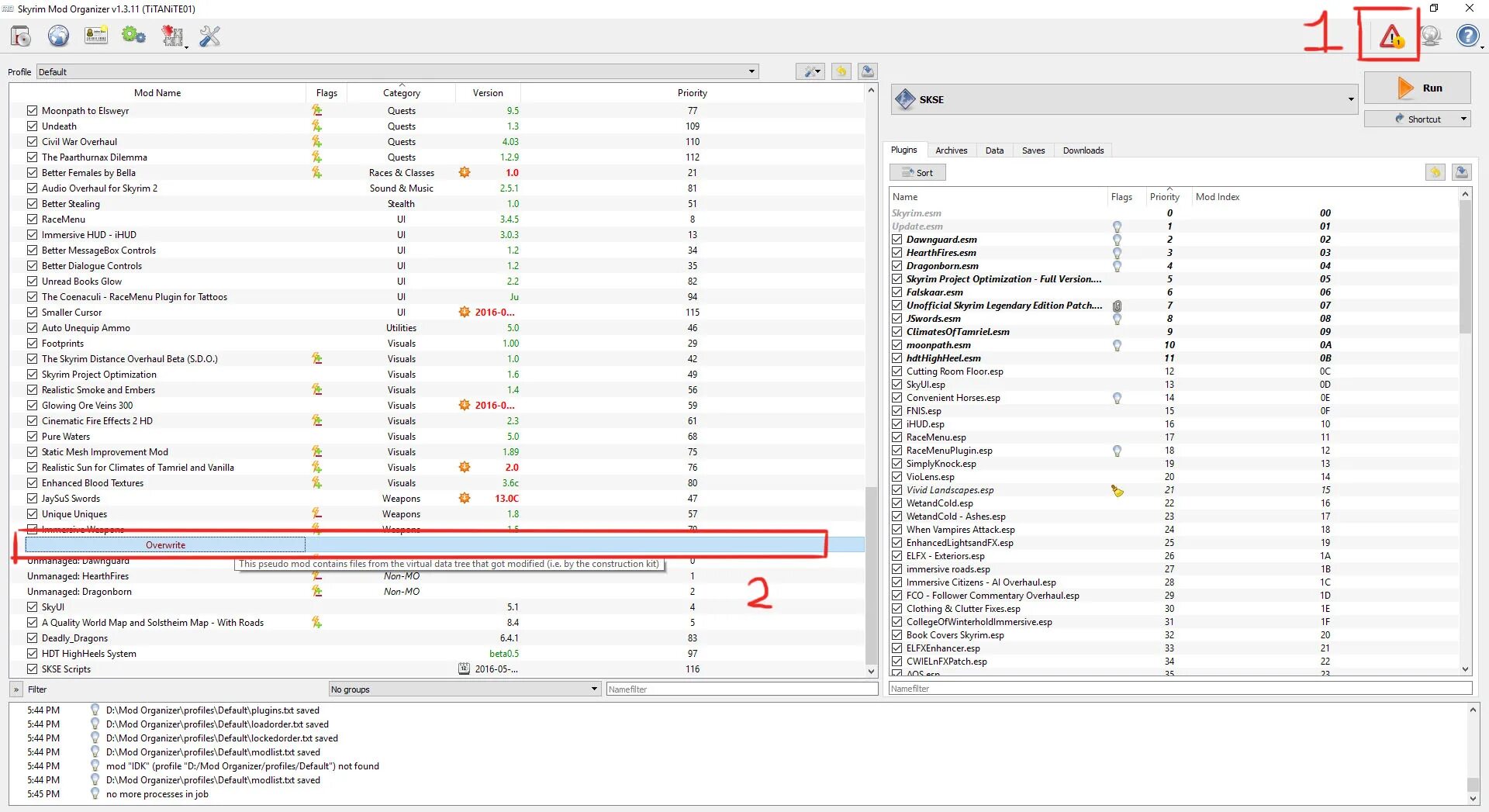The image size is (1489, 812).
Task: Click the Vivid Landscapes.esp flag icon
Action: coord(1117,490)
